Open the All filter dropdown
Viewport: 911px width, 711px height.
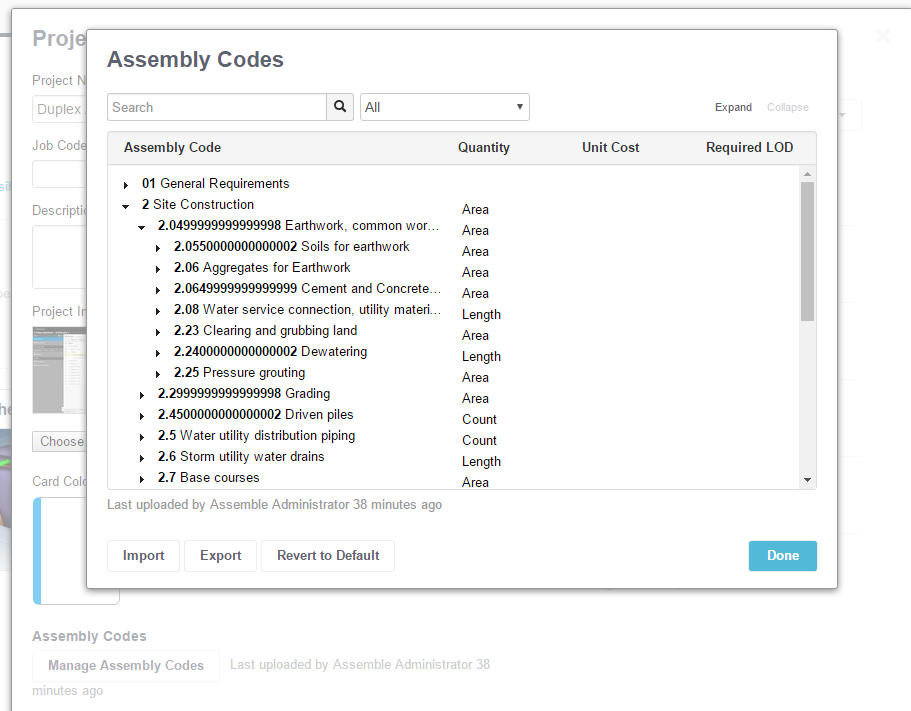445,107
